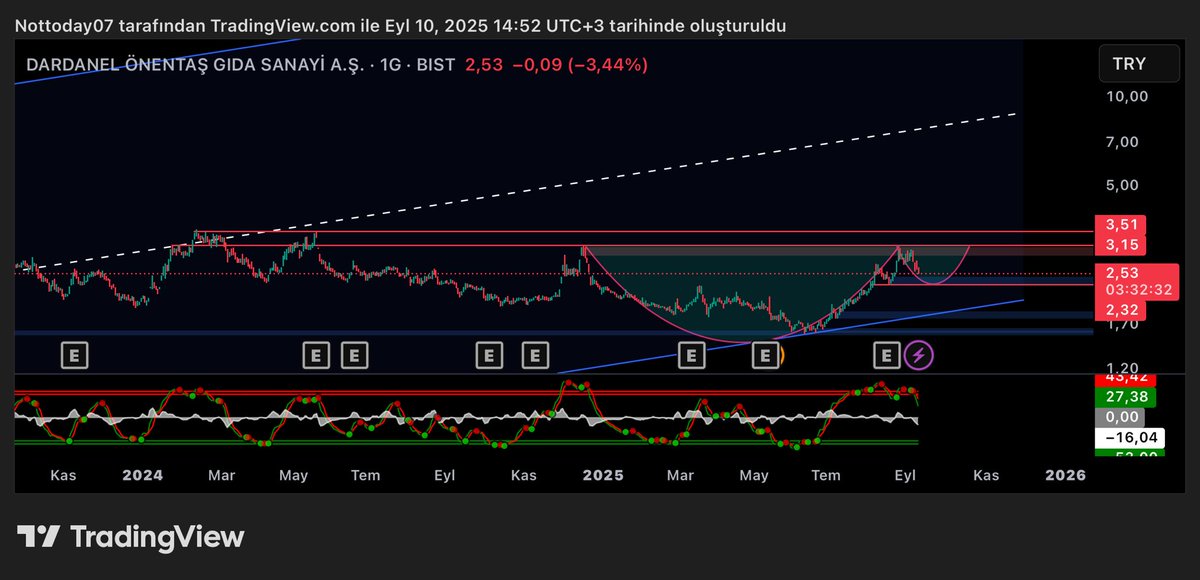Screen dimensions: 1200x580
Task: Open the earnings E marker near Kas 2023
Action: click(74, 355)
